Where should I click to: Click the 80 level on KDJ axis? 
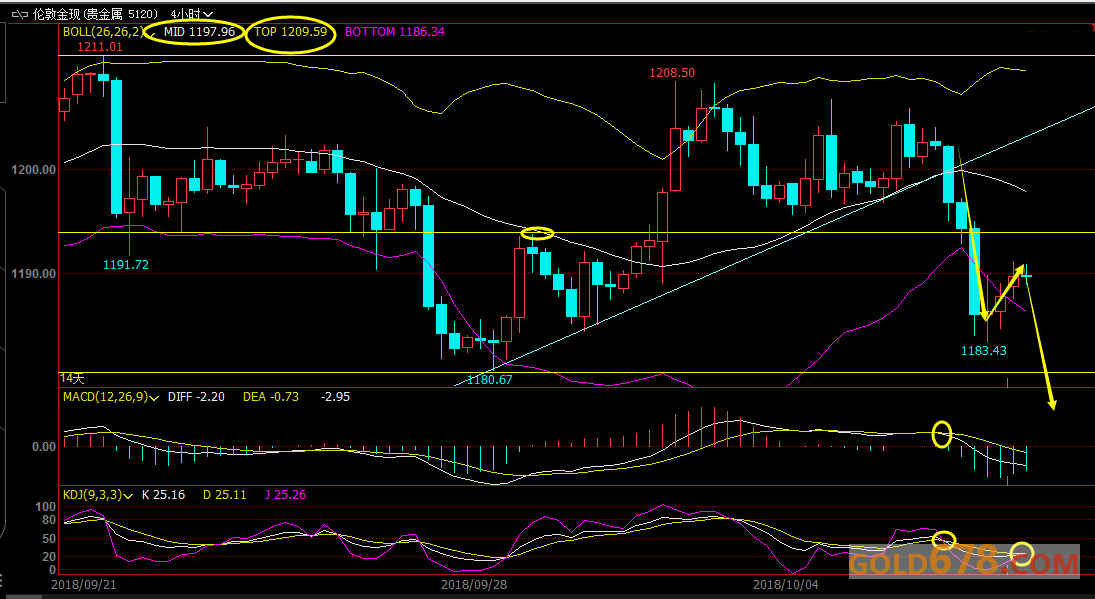coord(48,520)
